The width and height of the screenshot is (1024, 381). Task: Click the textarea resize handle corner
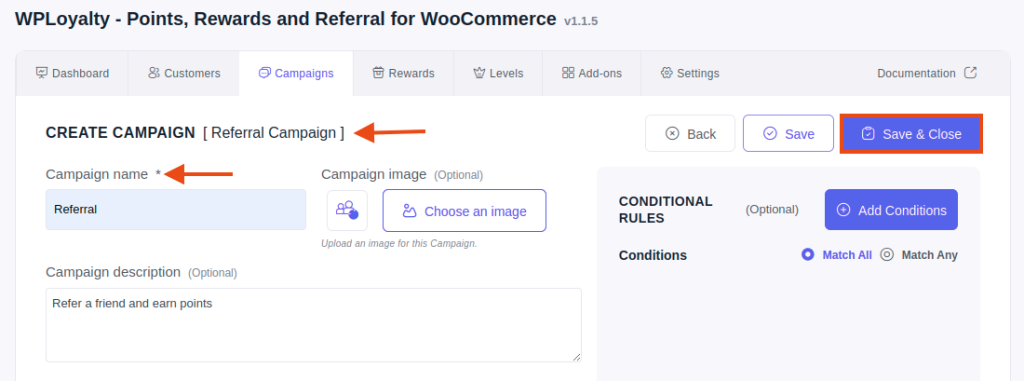(577, 357)
